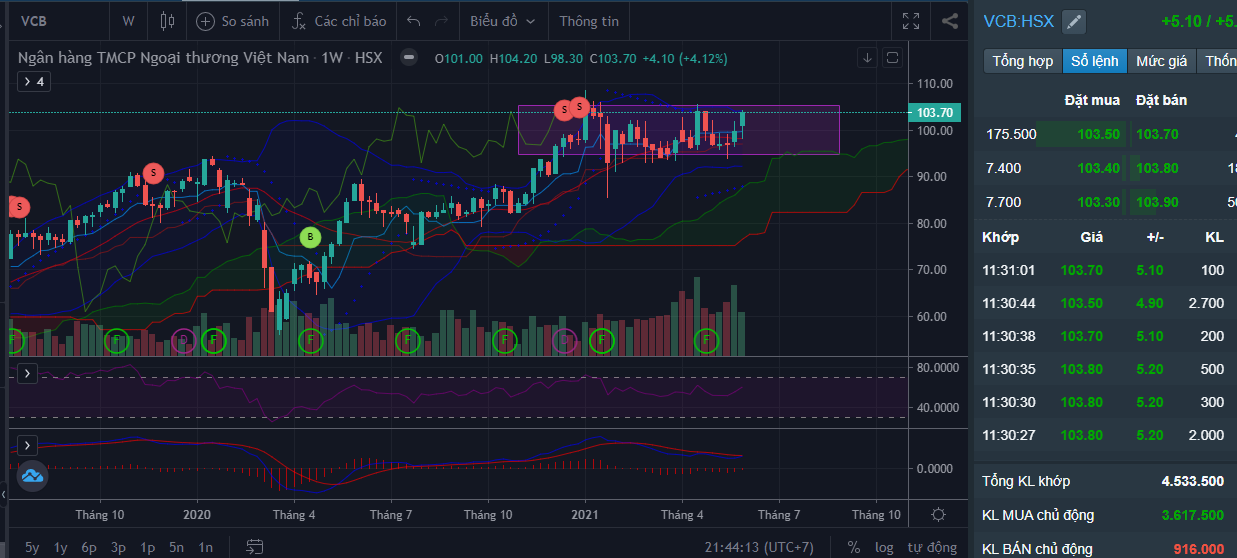Open the W timeframe interval selector
The width and height of the screenshot is (1237, 558).
pyautogui.click(x=128, y=20)
